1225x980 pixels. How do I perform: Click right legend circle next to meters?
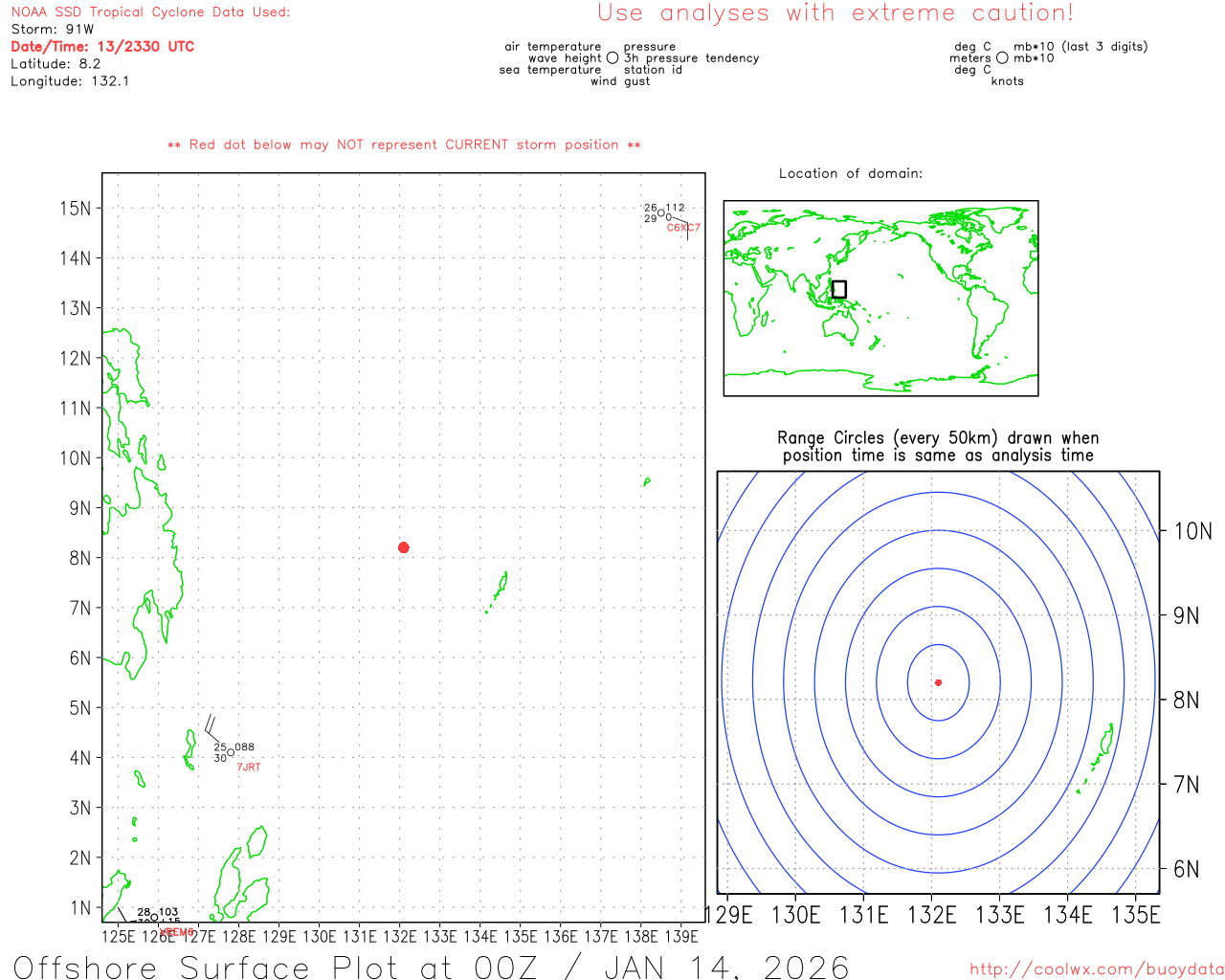pos(1002,58)
